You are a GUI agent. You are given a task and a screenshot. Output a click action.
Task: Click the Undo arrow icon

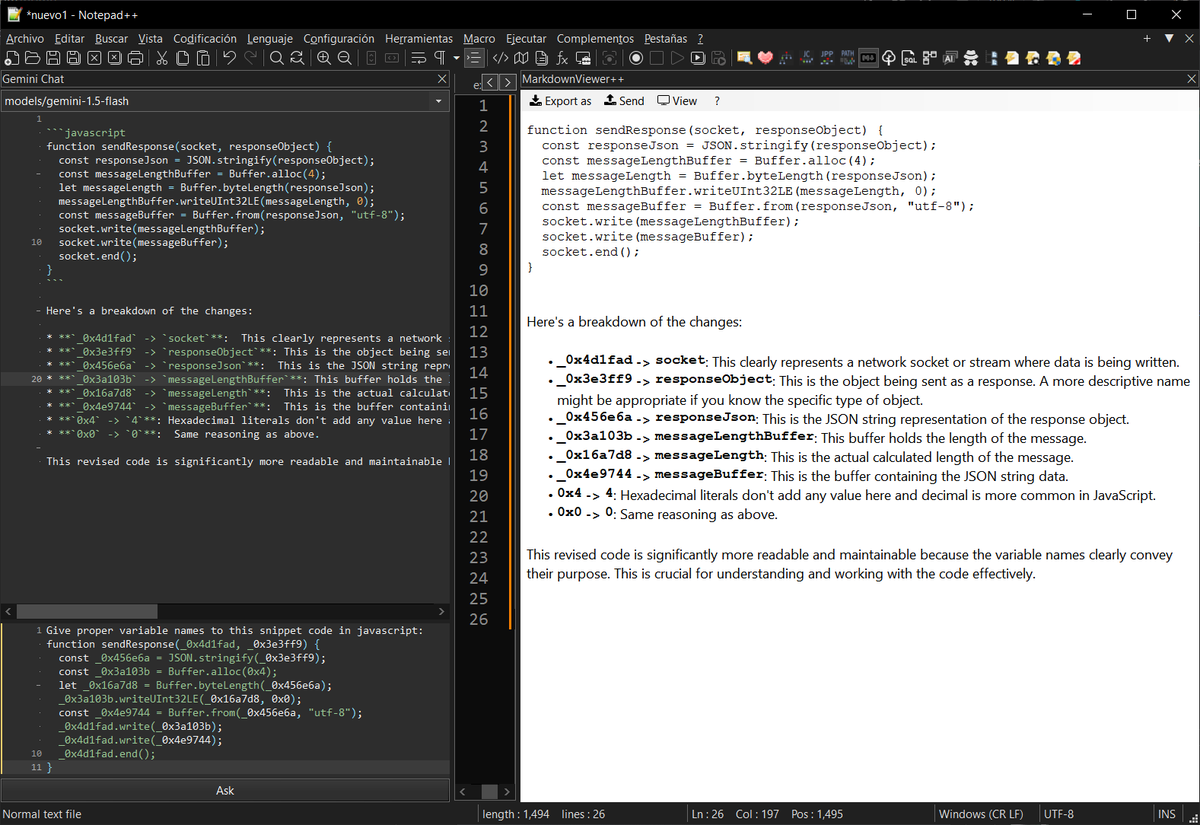pyautogui.click(x=229, y=58)
